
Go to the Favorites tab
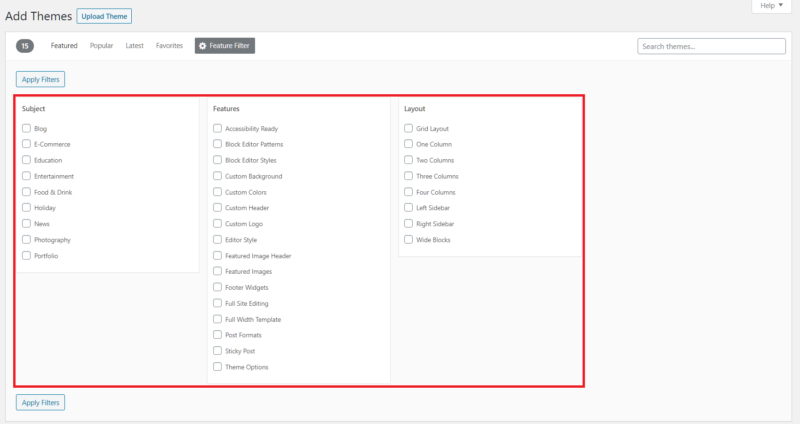(169, 45)
